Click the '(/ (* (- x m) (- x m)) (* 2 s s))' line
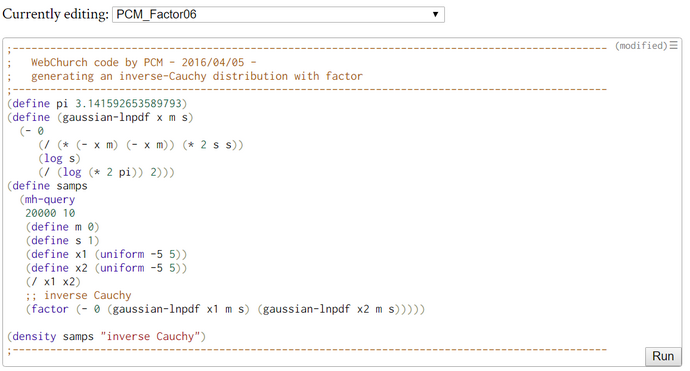Image resolution: width=690 pixels, height=371 pixels. [x=141, y=145]
